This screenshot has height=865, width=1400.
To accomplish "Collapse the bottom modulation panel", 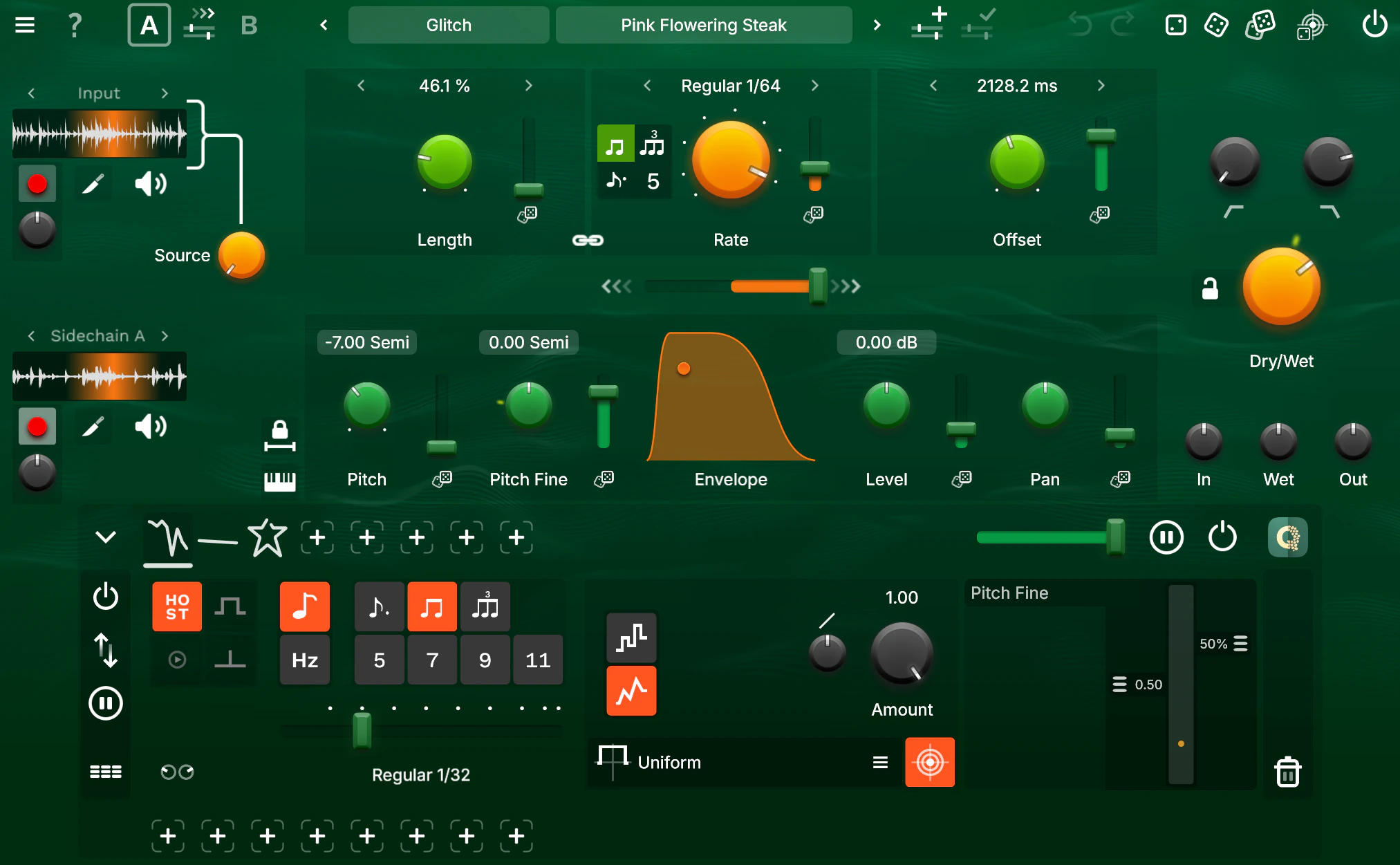I will pos(105,537).
